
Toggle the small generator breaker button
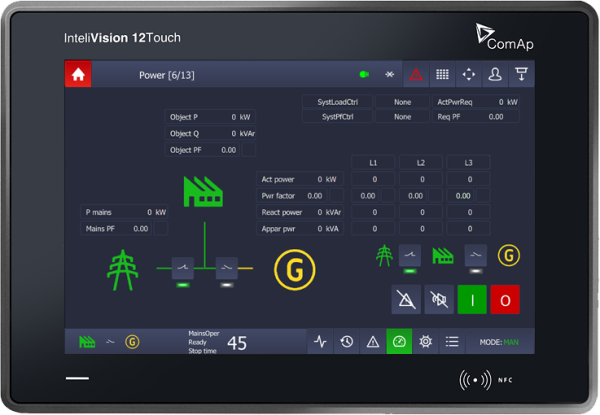[x=476, y=255]
